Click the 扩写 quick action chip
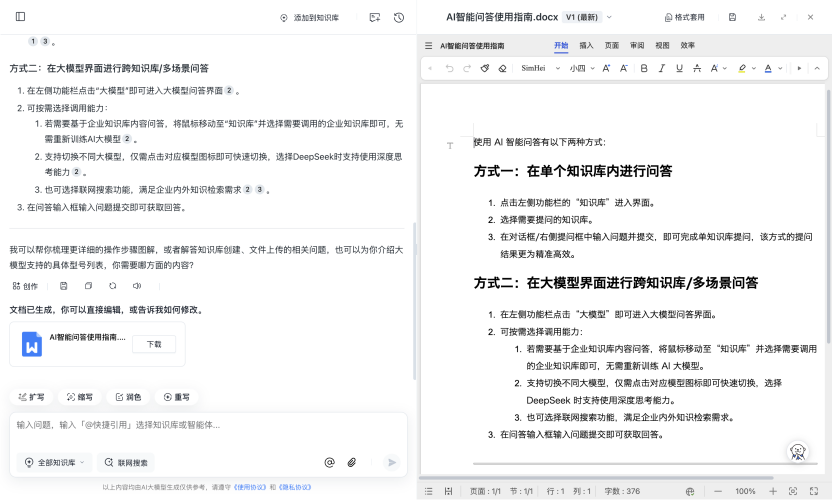Viewport: 832px width, 500px height. tap(31, 397)
